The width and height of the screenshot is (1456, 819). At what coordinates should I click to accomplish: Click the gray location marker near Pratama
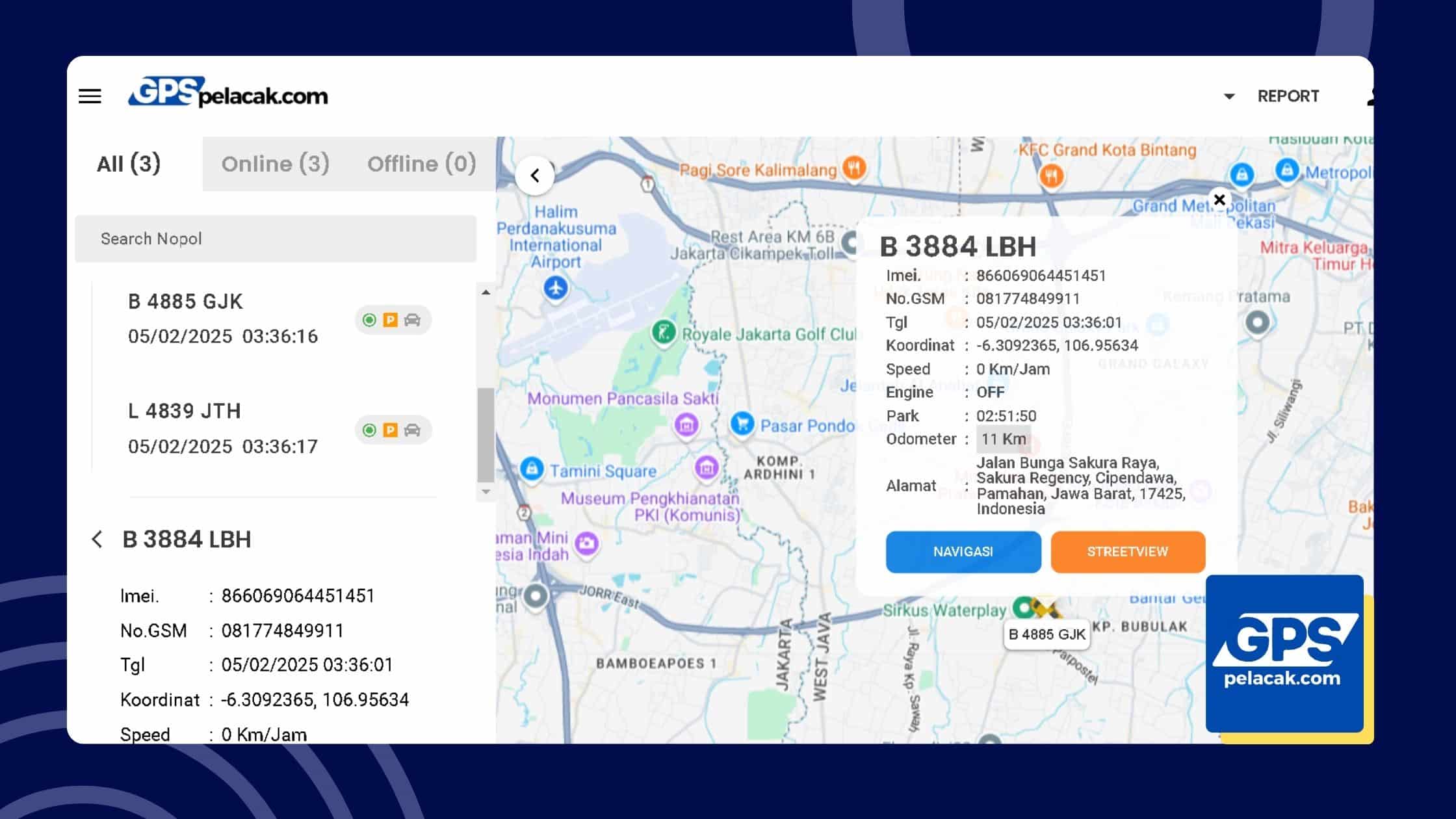point(1257,323)
